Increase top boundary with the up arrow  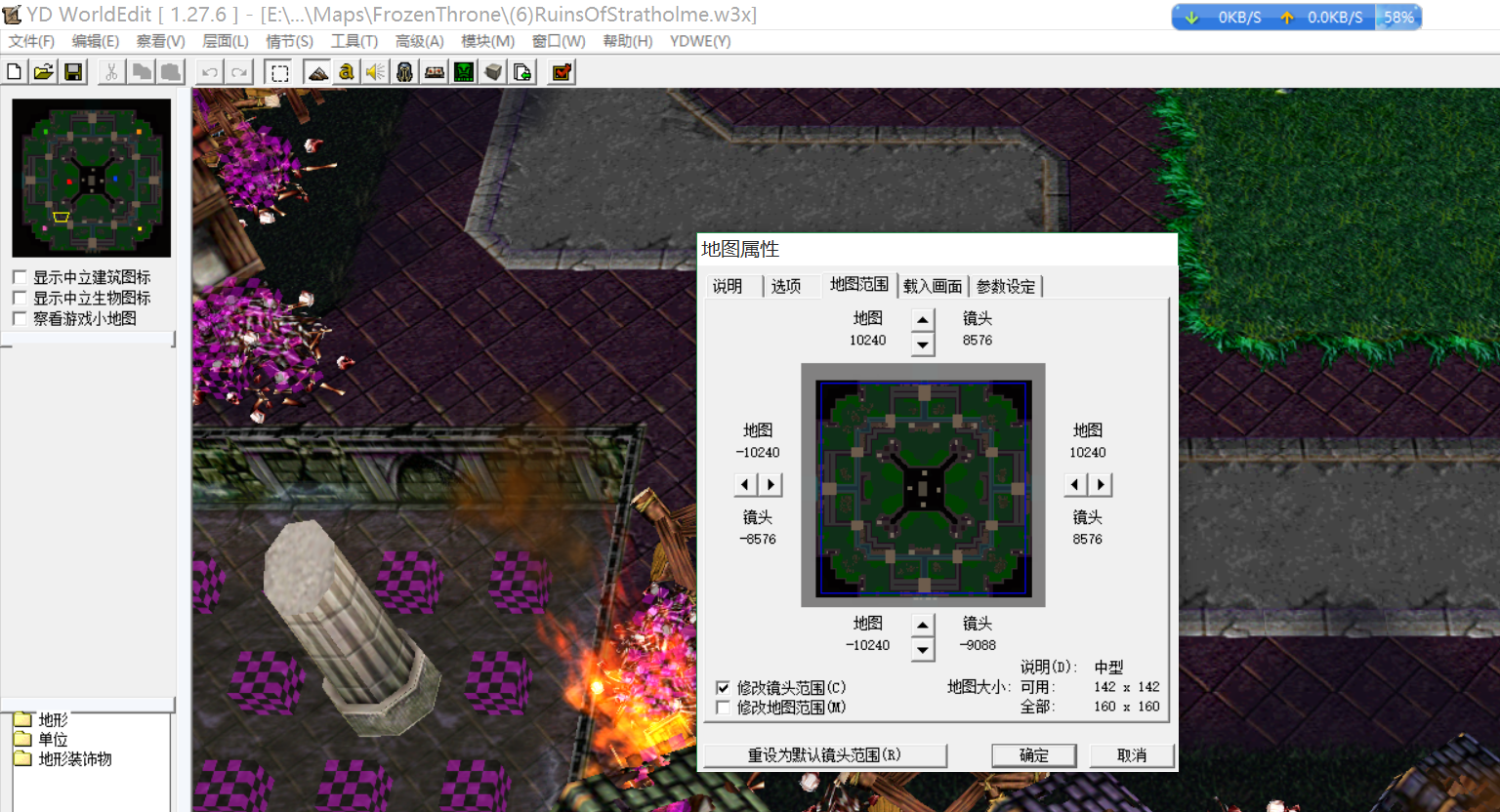pyautogui.click(x=923, y=319)
